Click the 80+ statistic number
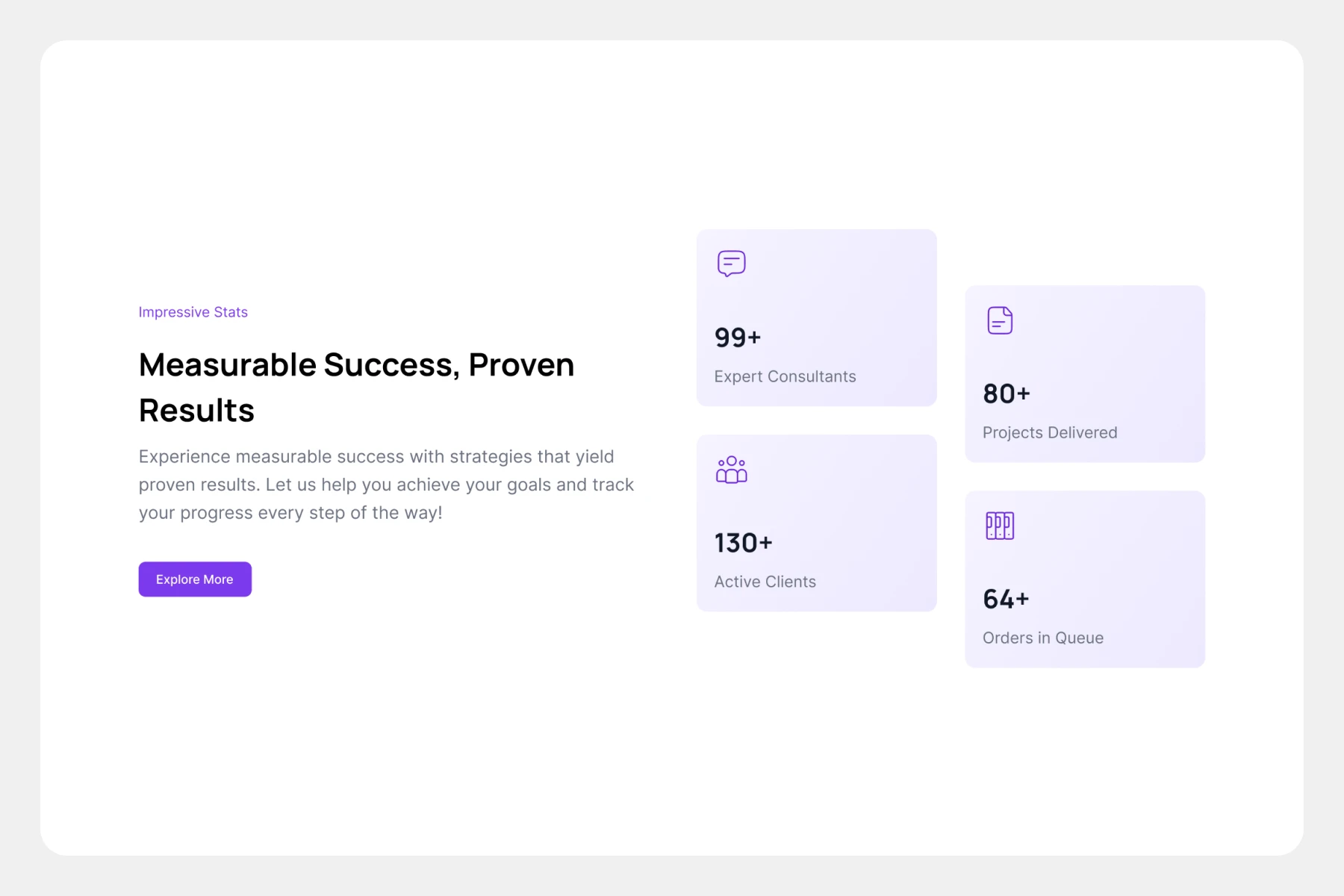1344x896 pixels. pyautogui.click(x=1006, y=393)
